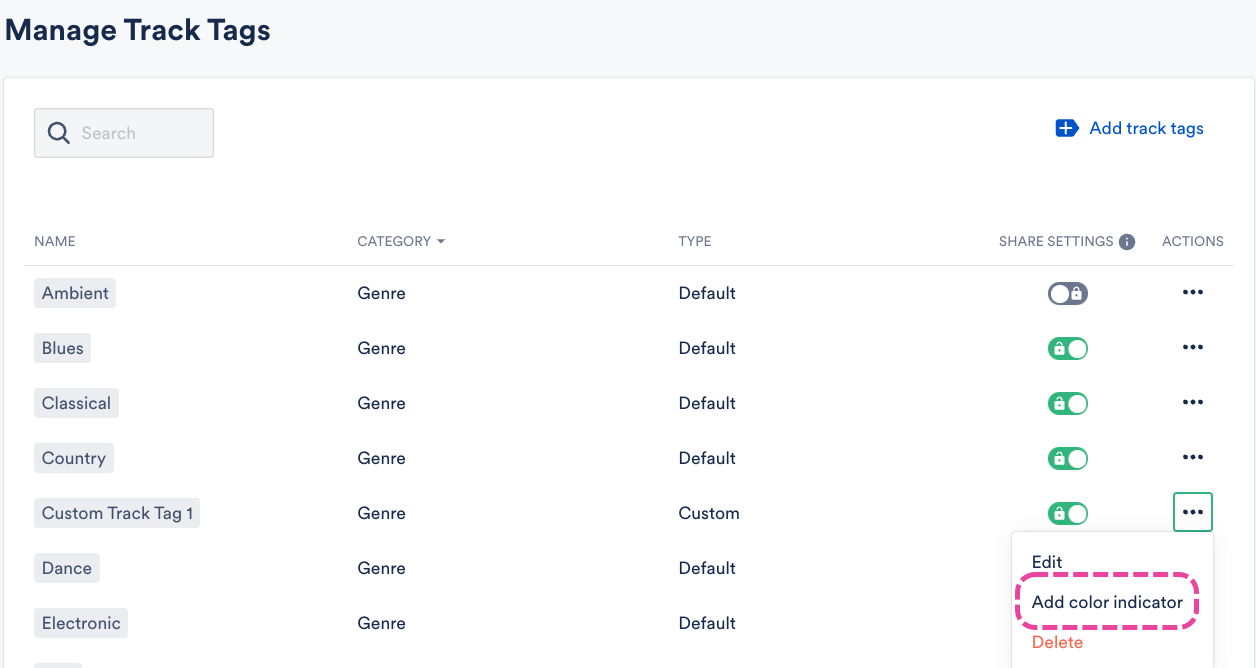1256x668 pixels.
Task: Click the Add track tags plus icon
Action: click(1067, 128)
